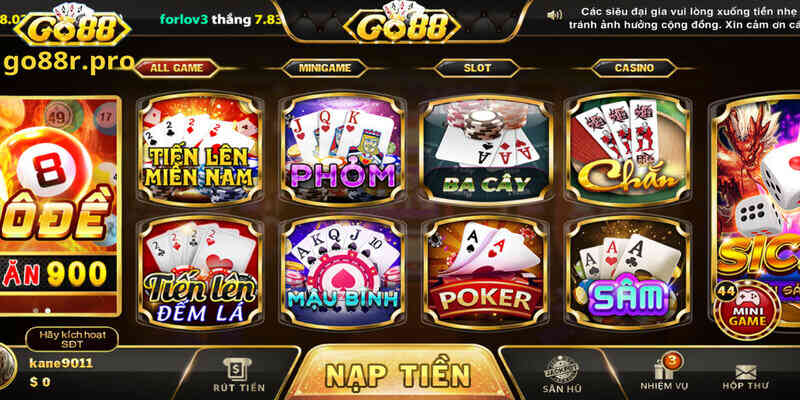Click the Lô Đề banner thumbnail
The image size is (800, 400).
[60, 206]
